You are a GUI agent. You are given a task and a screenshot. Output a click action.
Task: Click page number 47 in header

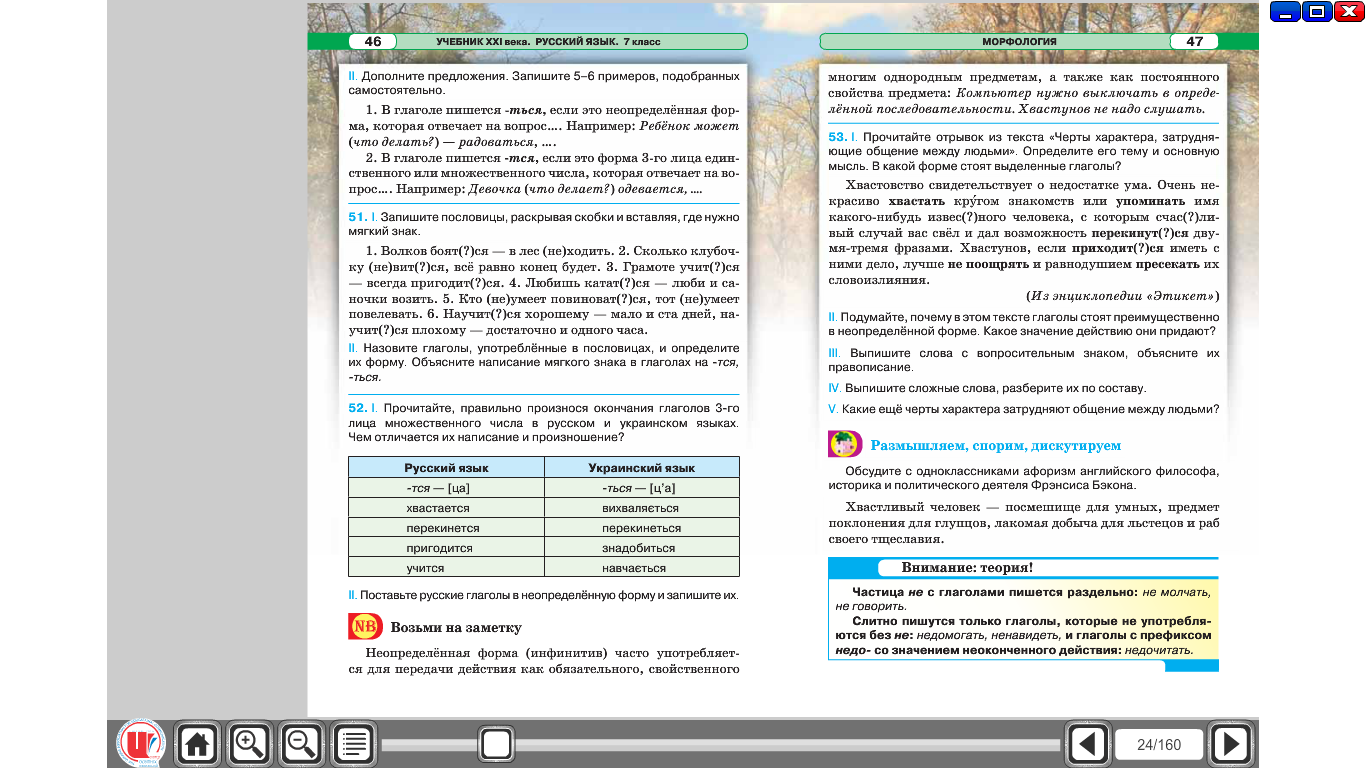pyautogui.click(x=1194, y=41)
